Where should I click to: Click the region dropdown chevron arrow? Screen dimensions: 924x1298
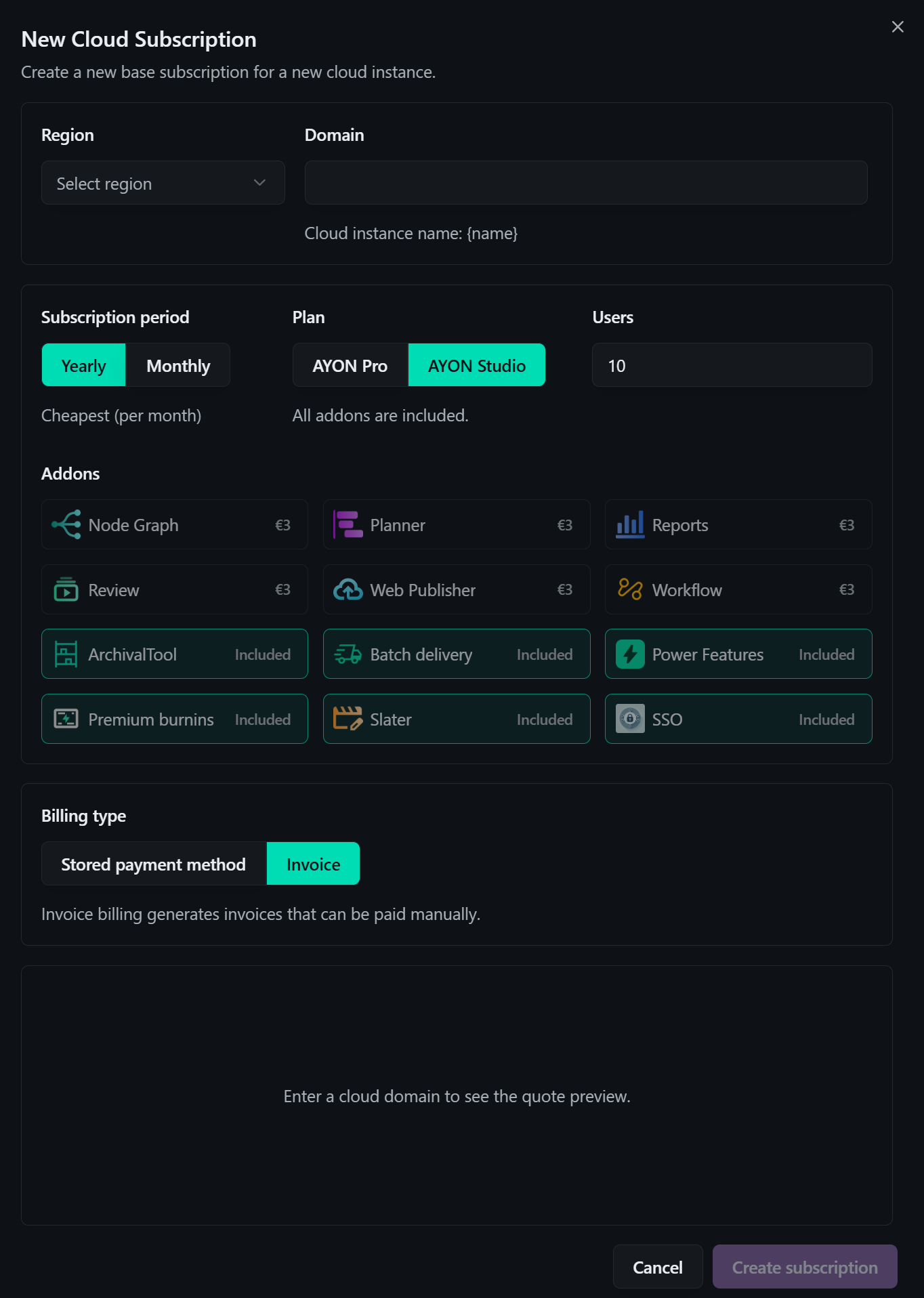259,183
